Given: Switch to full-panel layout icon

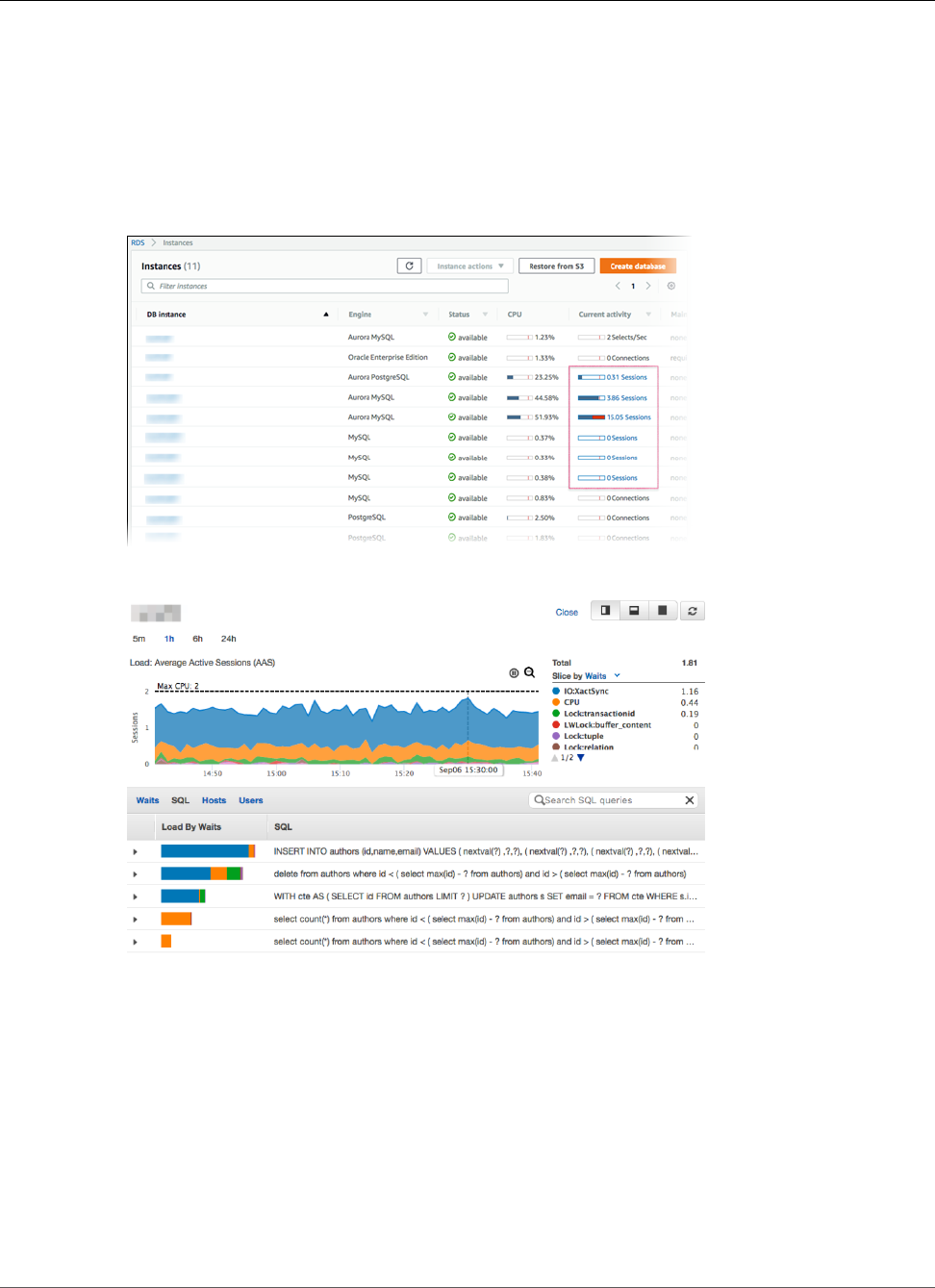Looking at the screenshot, I should tap(663, 611).
